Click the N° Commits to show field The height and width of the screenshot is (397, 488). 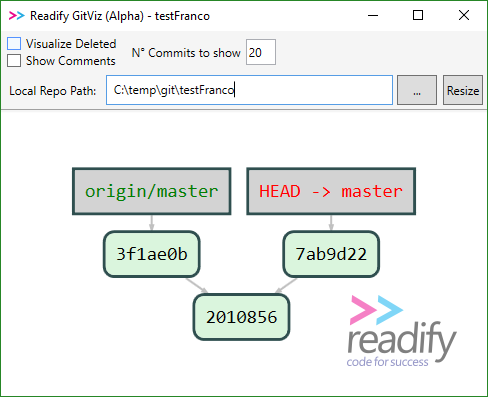(261, 52)
